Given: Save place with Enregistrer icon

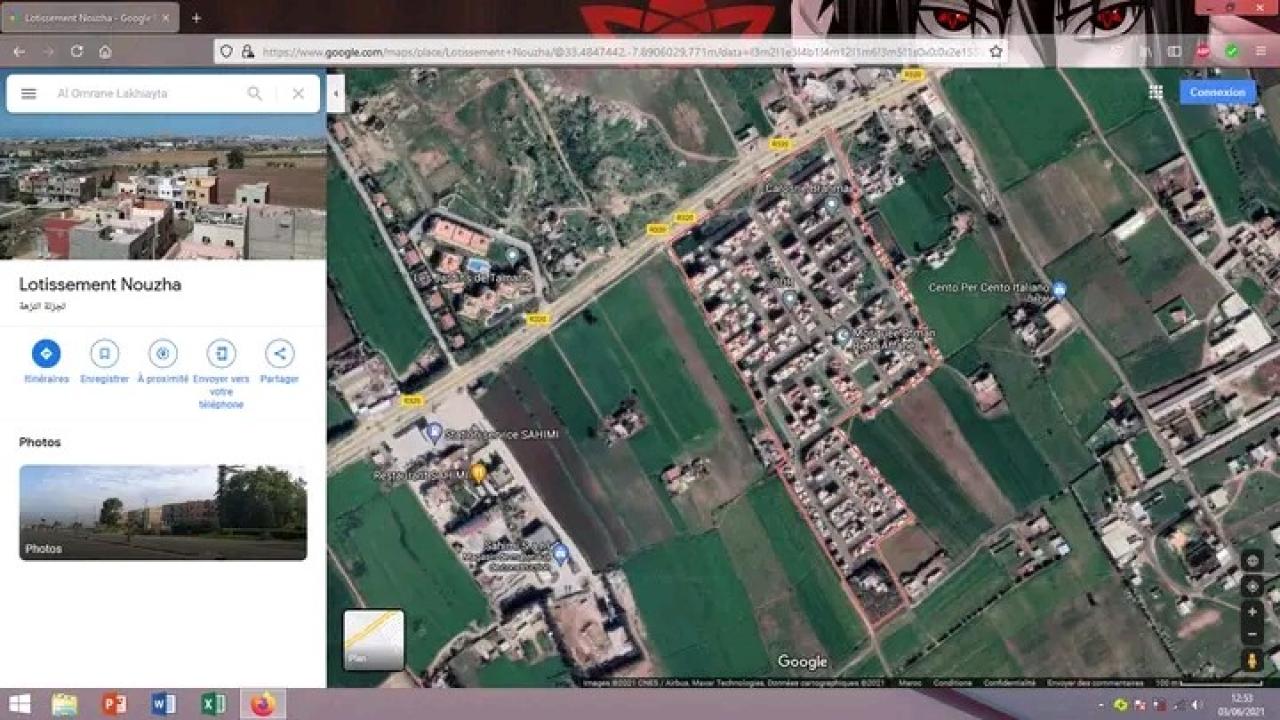Looking at the screenshot, I should 104,353.
